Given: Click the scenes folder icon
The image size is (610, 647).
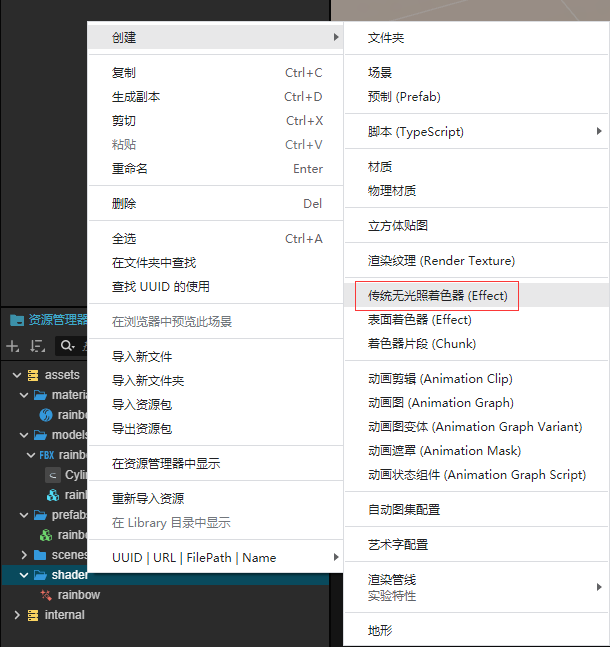Looking at the screenshot, I should click(40, 555).
